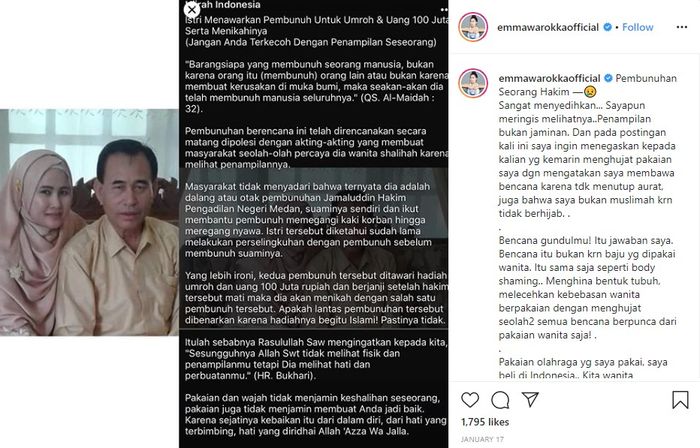This screenshot has width=700, height=448.
Task: Click the black text panel of the post image
Action: click(x=314, y=224)
